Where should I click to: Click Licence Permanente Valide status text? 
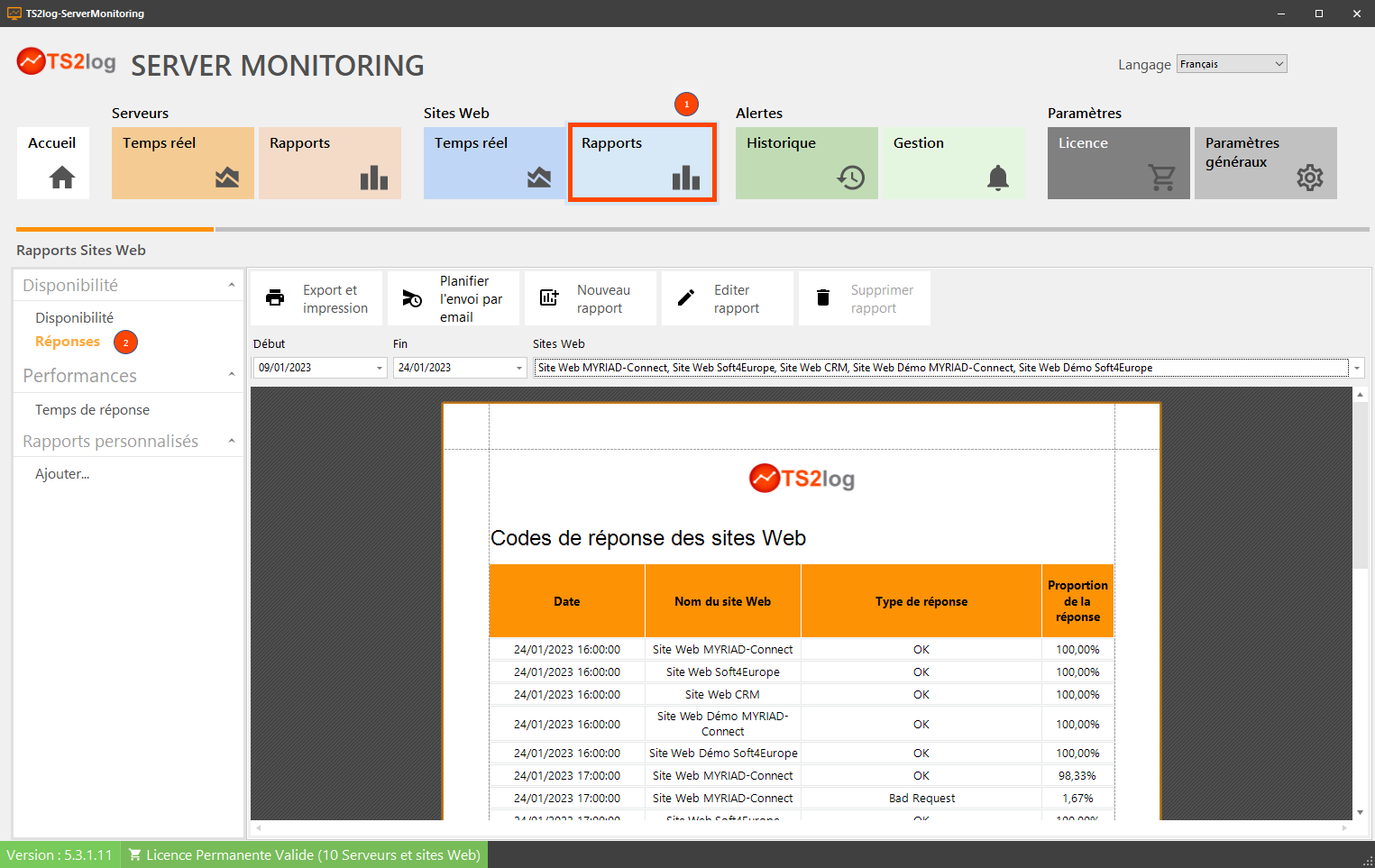[313, 854]
